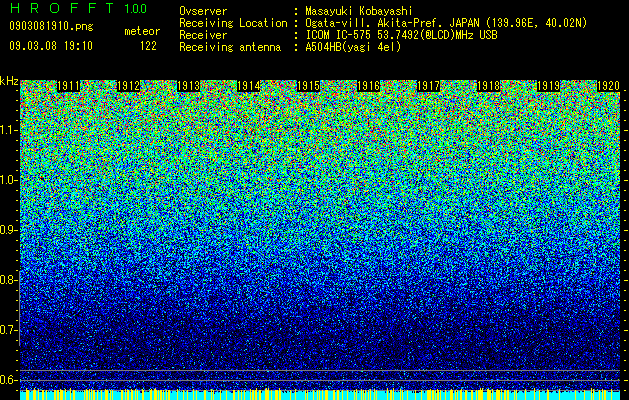This screenshot has height=400, width=629.
Task: Click the meteor count value 122
Action: [148, 46]
